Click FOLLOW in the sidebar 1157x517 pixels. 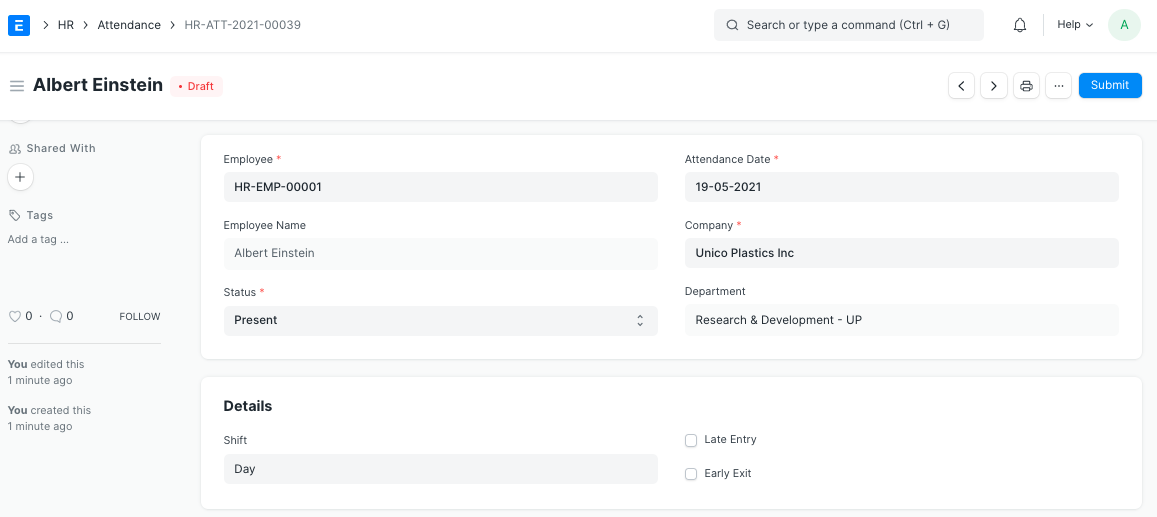tap(140, 317)
